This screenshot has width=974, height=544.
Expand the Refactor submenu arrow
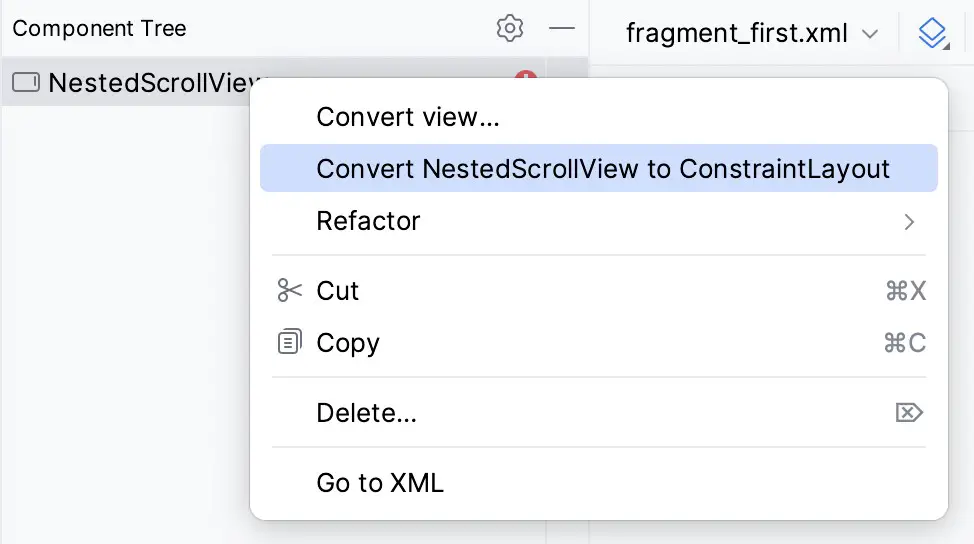click(x=909, y=222)
